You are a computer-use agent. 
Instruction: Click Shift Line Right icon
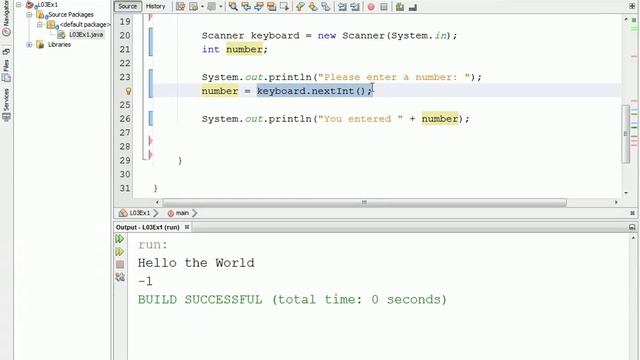[355, 7]
